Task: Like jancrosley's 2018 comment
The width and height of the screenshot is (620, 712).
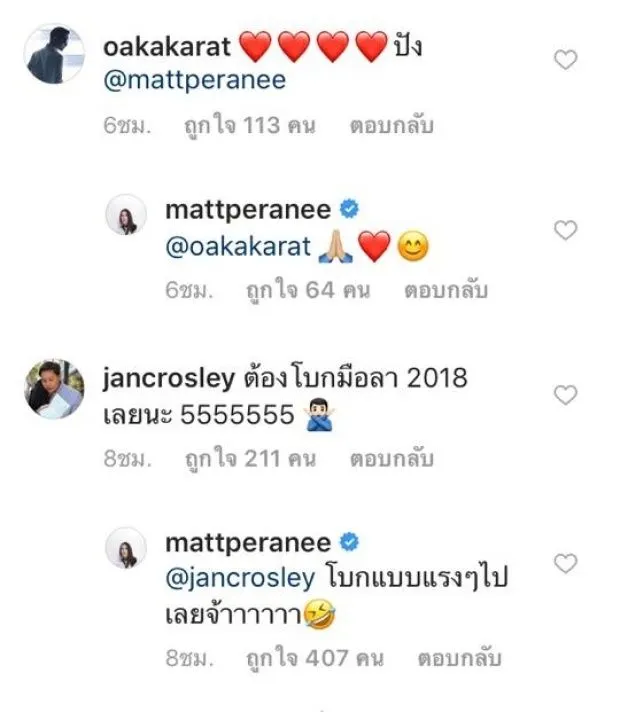Action: 565,395
